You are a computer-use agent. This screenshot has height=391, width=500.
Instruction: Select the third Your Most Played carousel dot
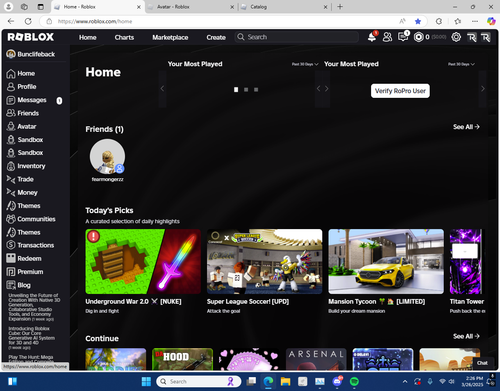[x=256, y=90]
